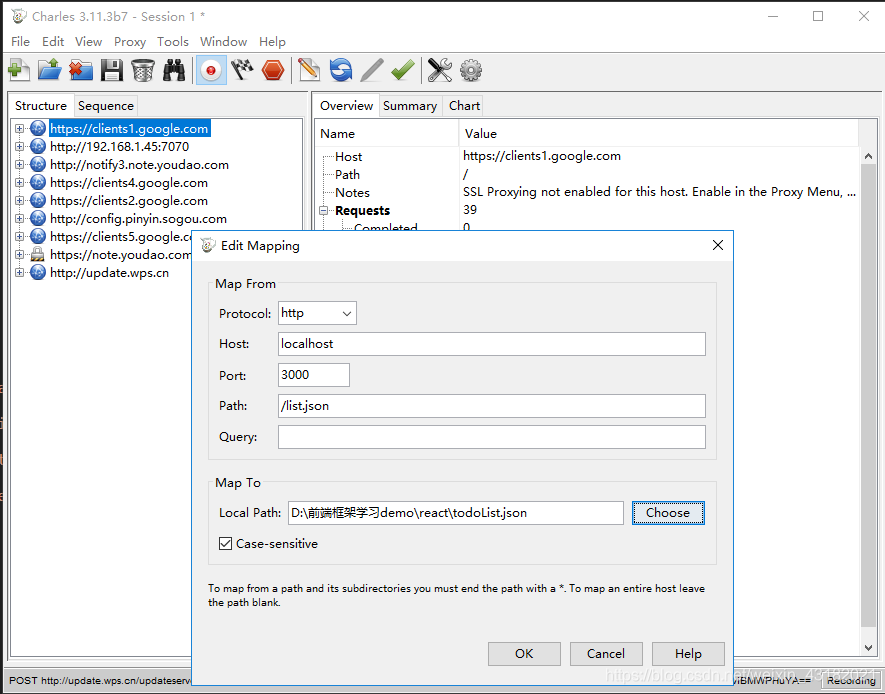
Task: Click the grey Edit pencil icon
Action: point(372,71)
